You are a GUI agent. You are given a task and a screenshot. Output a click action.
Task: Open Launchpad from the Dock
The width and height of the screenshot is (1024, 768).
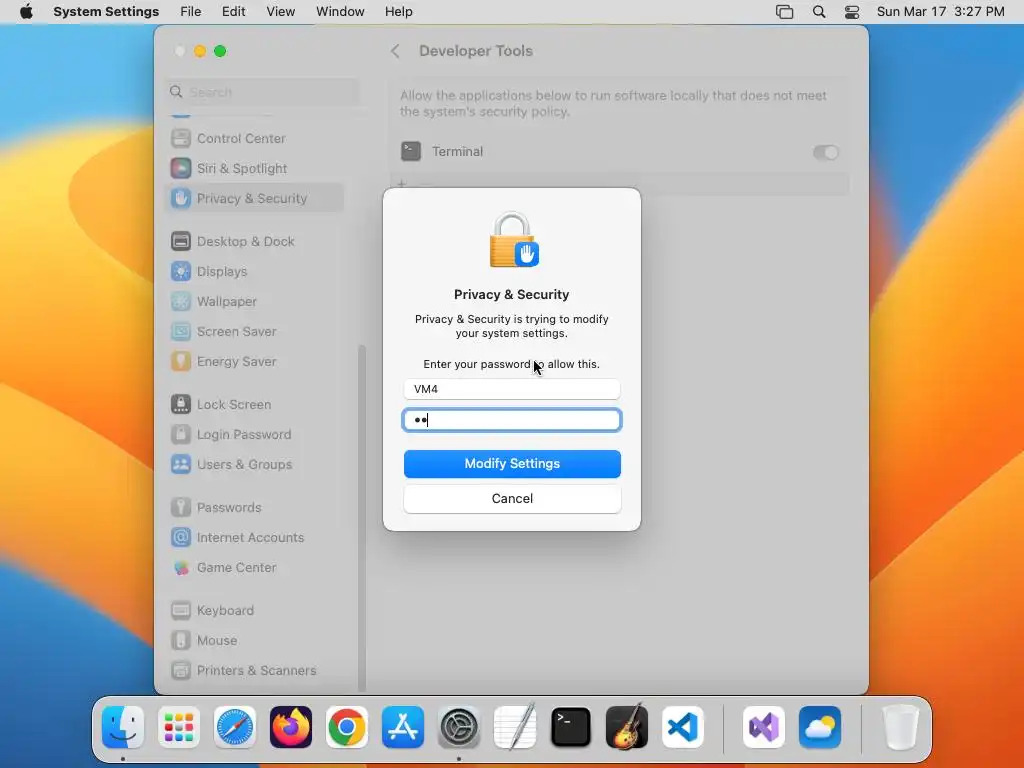pyautogui.click(x=179, y=727)
